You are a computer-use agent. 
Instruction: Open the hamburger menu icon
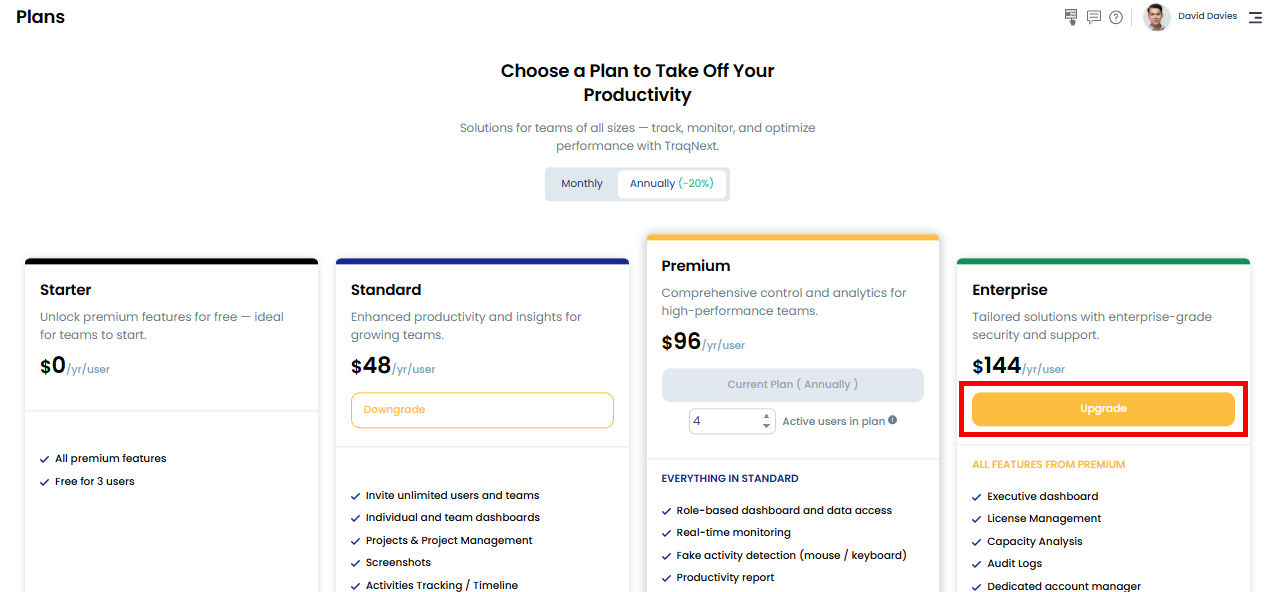coord(1255,17)
